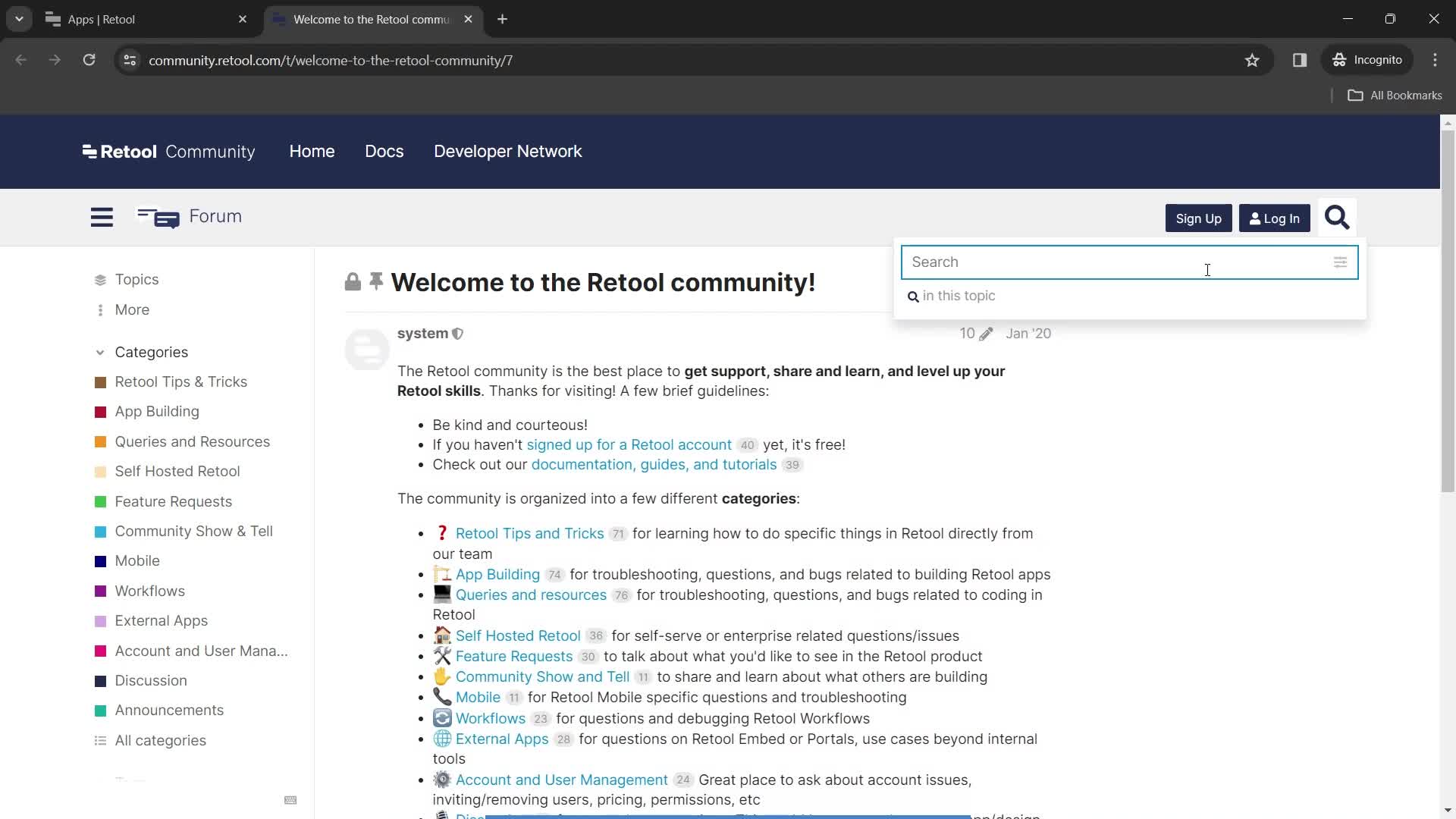This screenshot has height=819, width=1456.
Task: Collapse the Categories section
Action: click(100, 353)
